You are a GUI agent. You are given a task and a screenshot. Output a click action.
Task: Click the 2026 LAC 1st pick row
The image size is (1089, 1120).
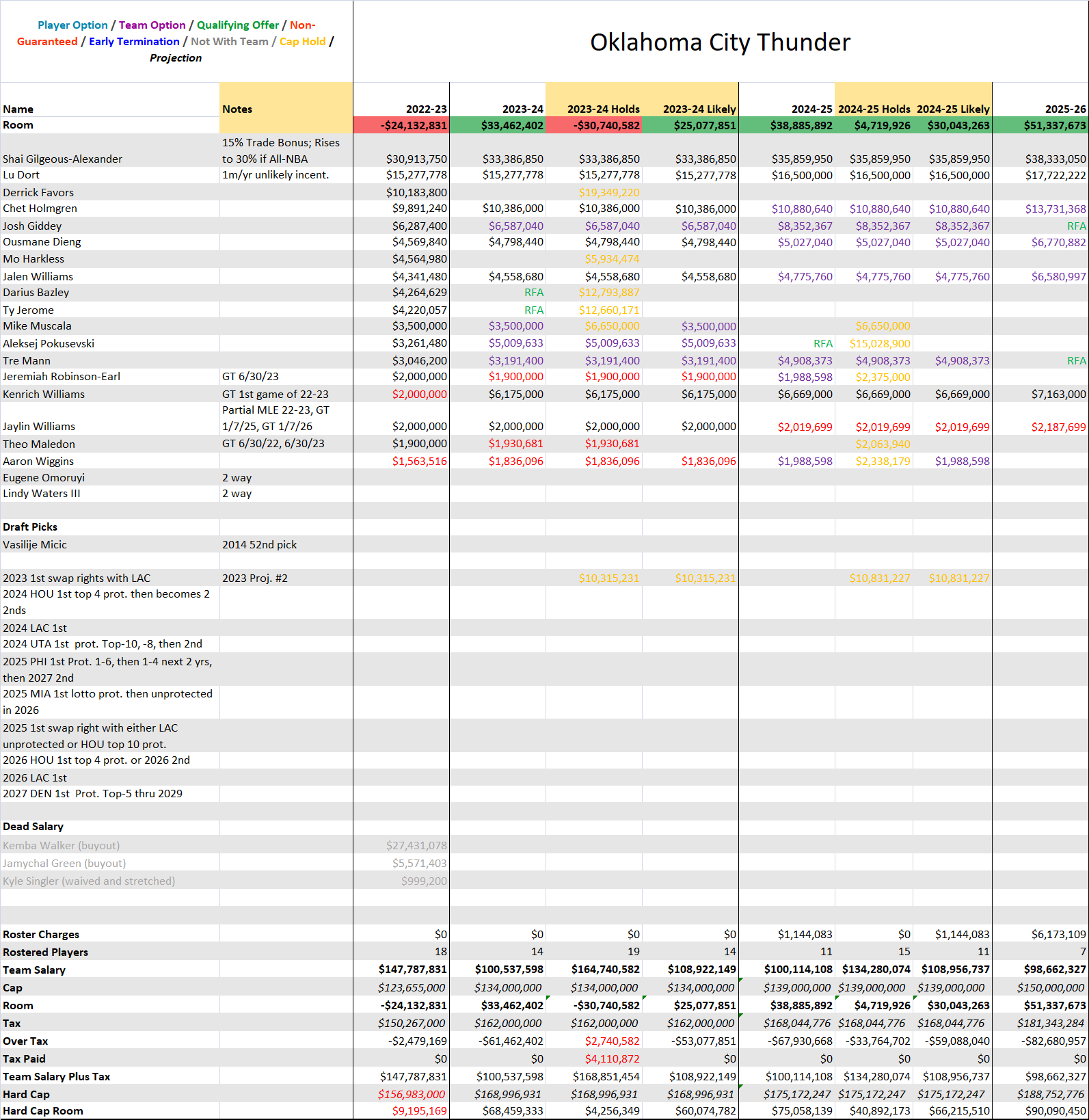pos(35,777)
